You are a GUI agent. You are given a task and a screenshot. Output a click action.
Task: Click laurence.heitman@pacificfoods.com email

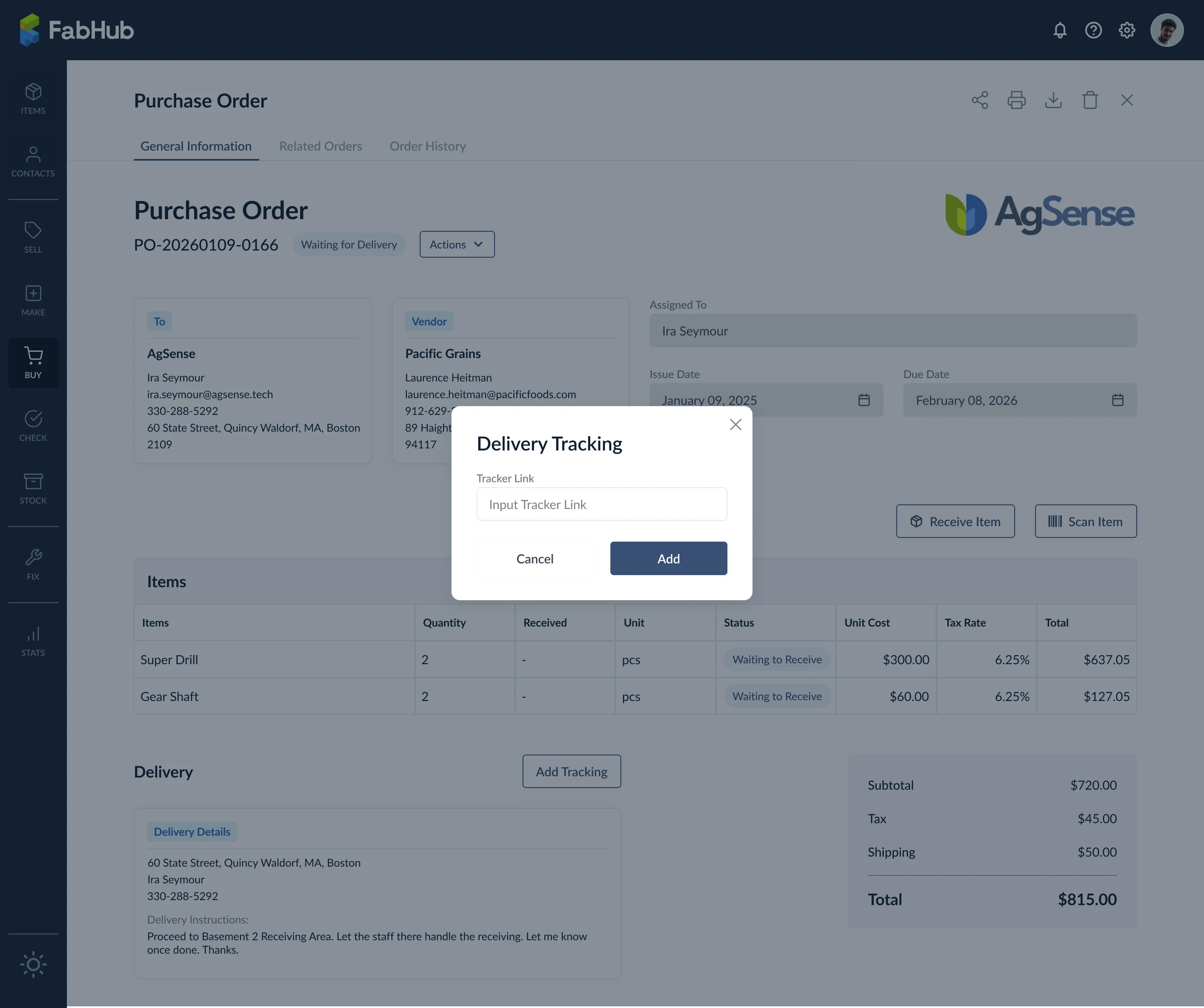[x=490, y=394]
